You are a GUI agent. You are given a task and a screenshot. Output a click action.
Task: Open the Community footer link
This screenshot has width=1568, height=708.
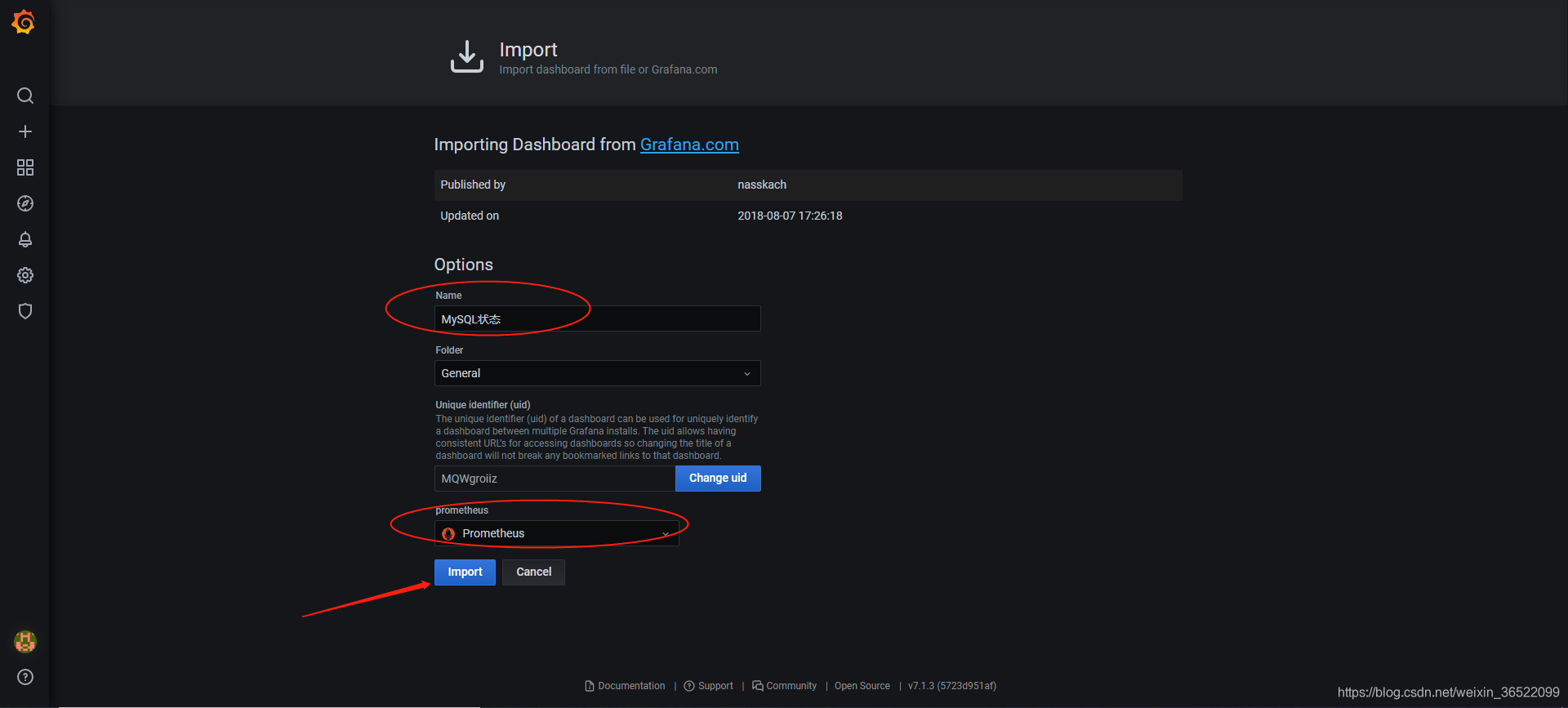click(785, 686)
